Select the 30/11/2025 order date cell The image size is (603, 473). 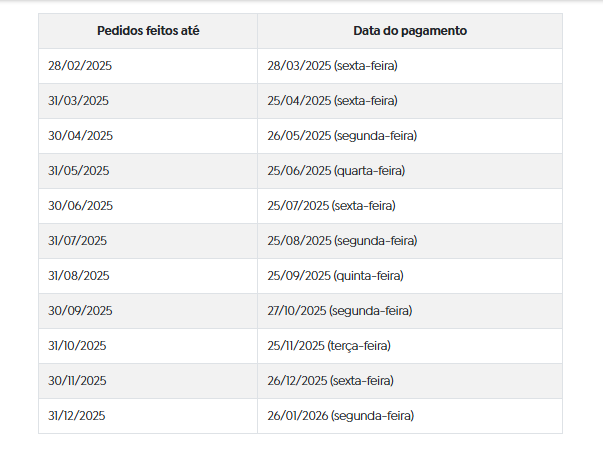[x=148, y=381]
